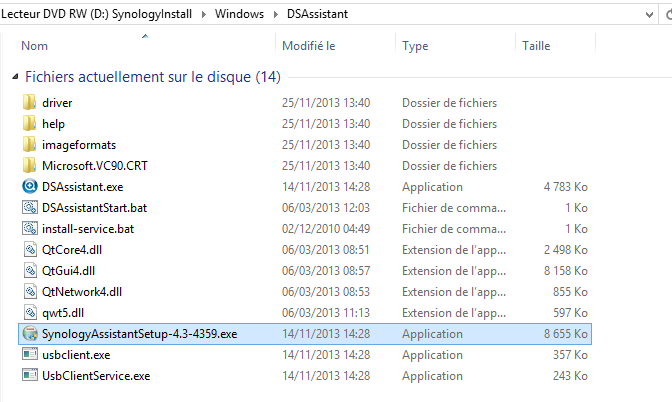Sort files by the Modifié le column

(x=309, y=45)
